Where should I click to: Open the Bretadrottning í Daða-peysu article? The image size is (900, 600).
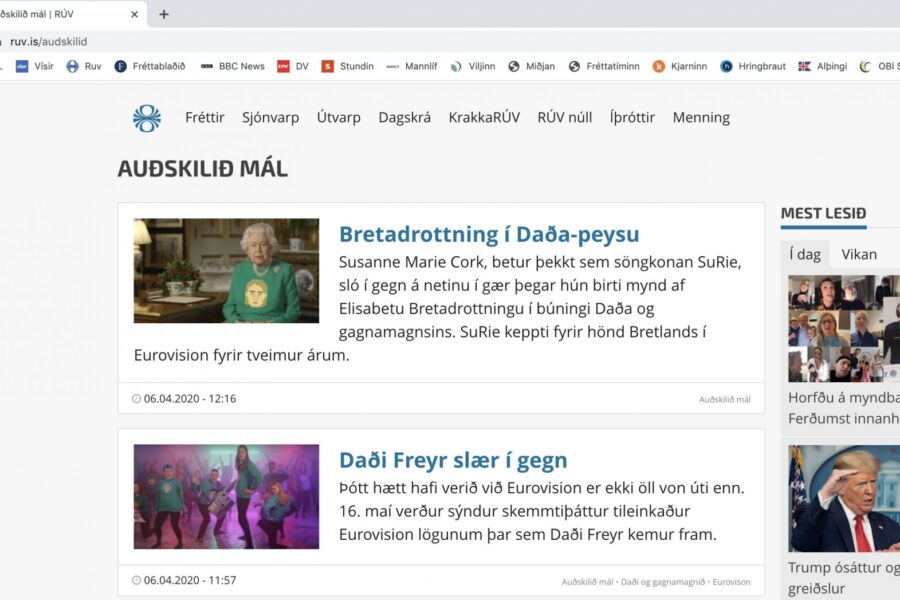489,234
